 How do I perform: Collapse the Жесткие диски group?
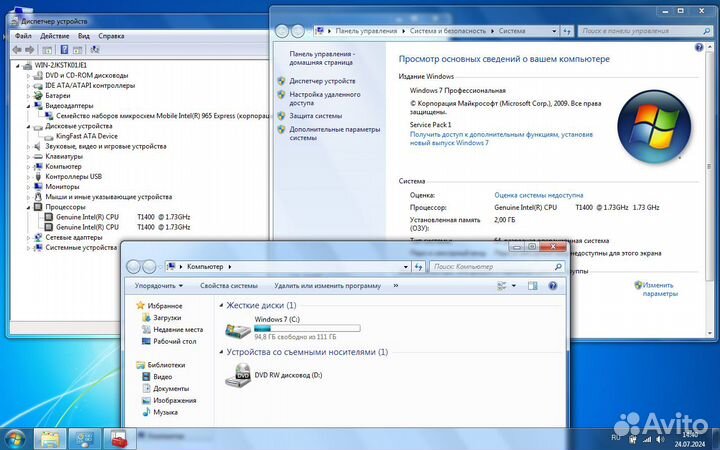tap(221, 305)
